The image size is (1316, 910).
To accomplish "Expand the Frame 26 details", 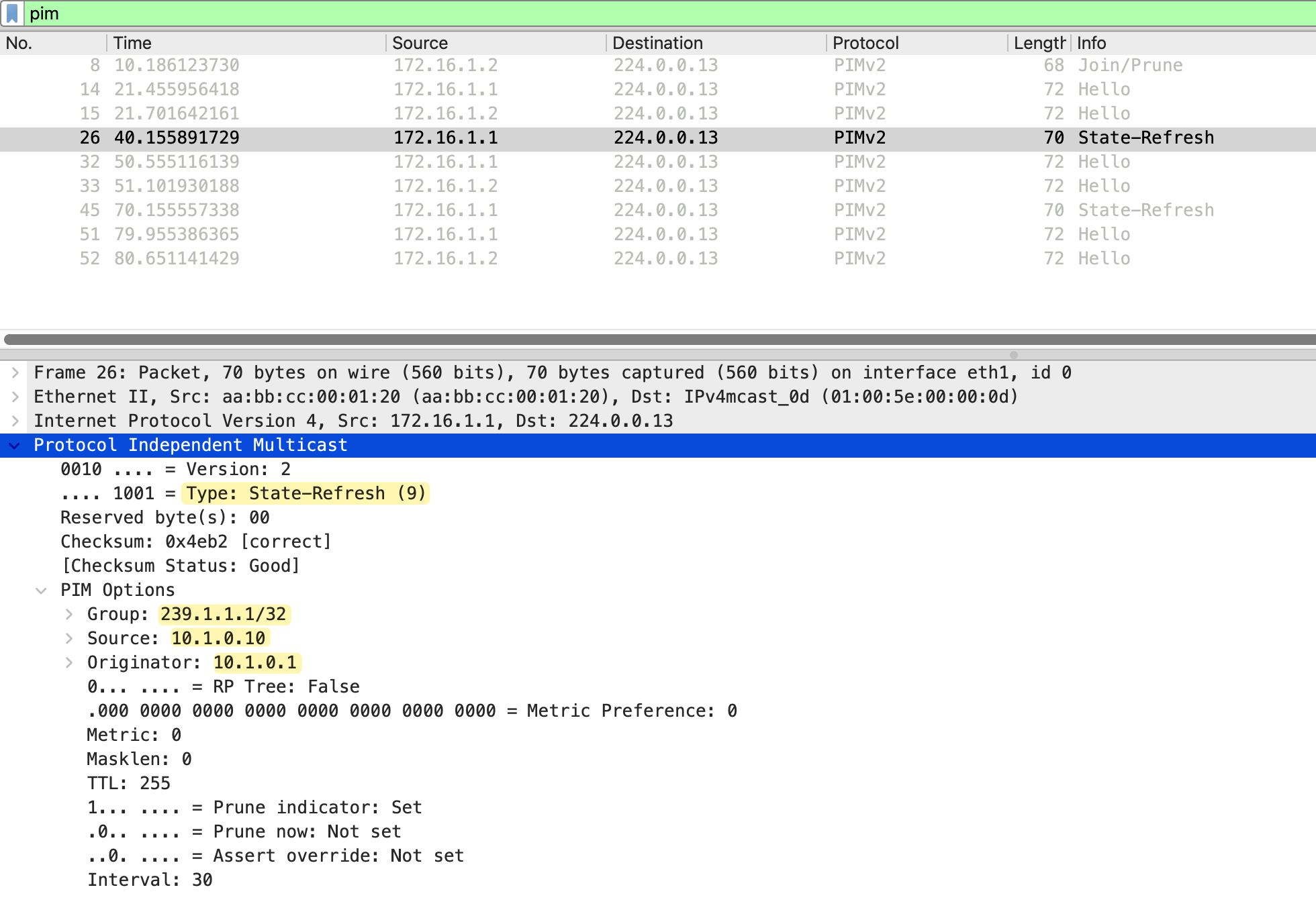I will pos(15,372).
